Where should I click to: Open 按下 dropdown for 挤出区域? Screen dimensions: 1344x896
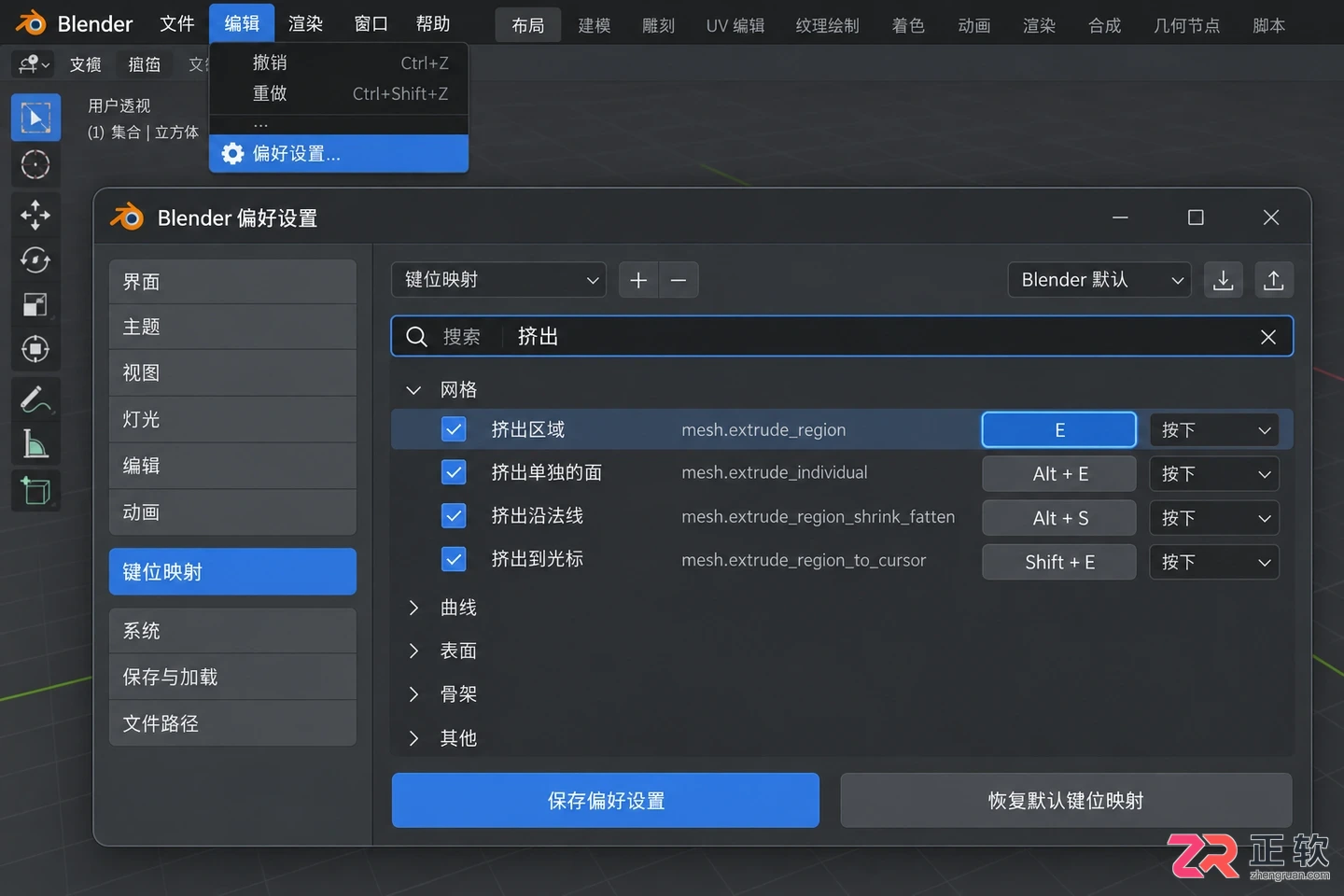1214,430
